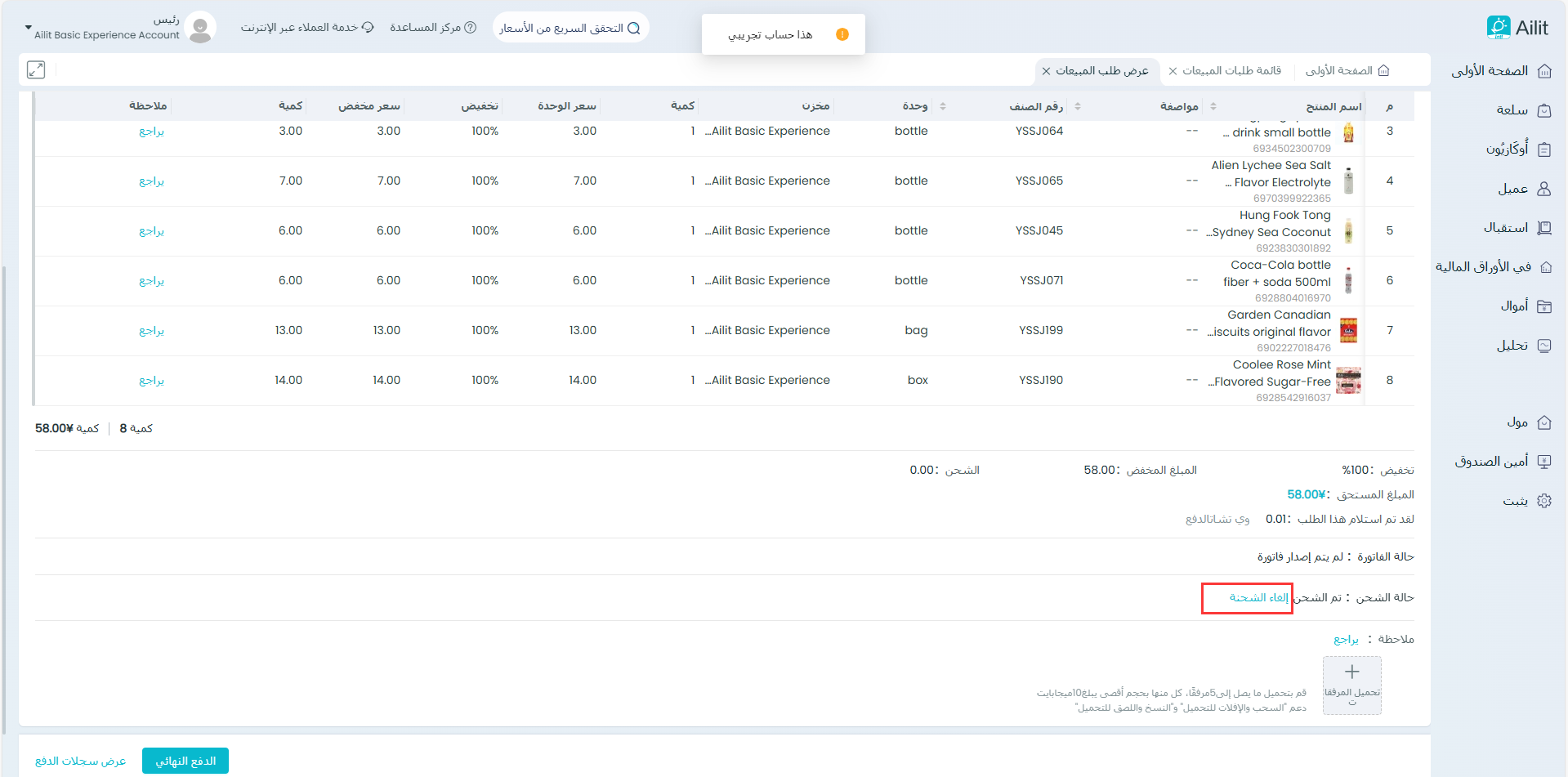Sort by مواصفه column arrows
This screenshot has width=1568, height=777.
[x=1213, y=107]
